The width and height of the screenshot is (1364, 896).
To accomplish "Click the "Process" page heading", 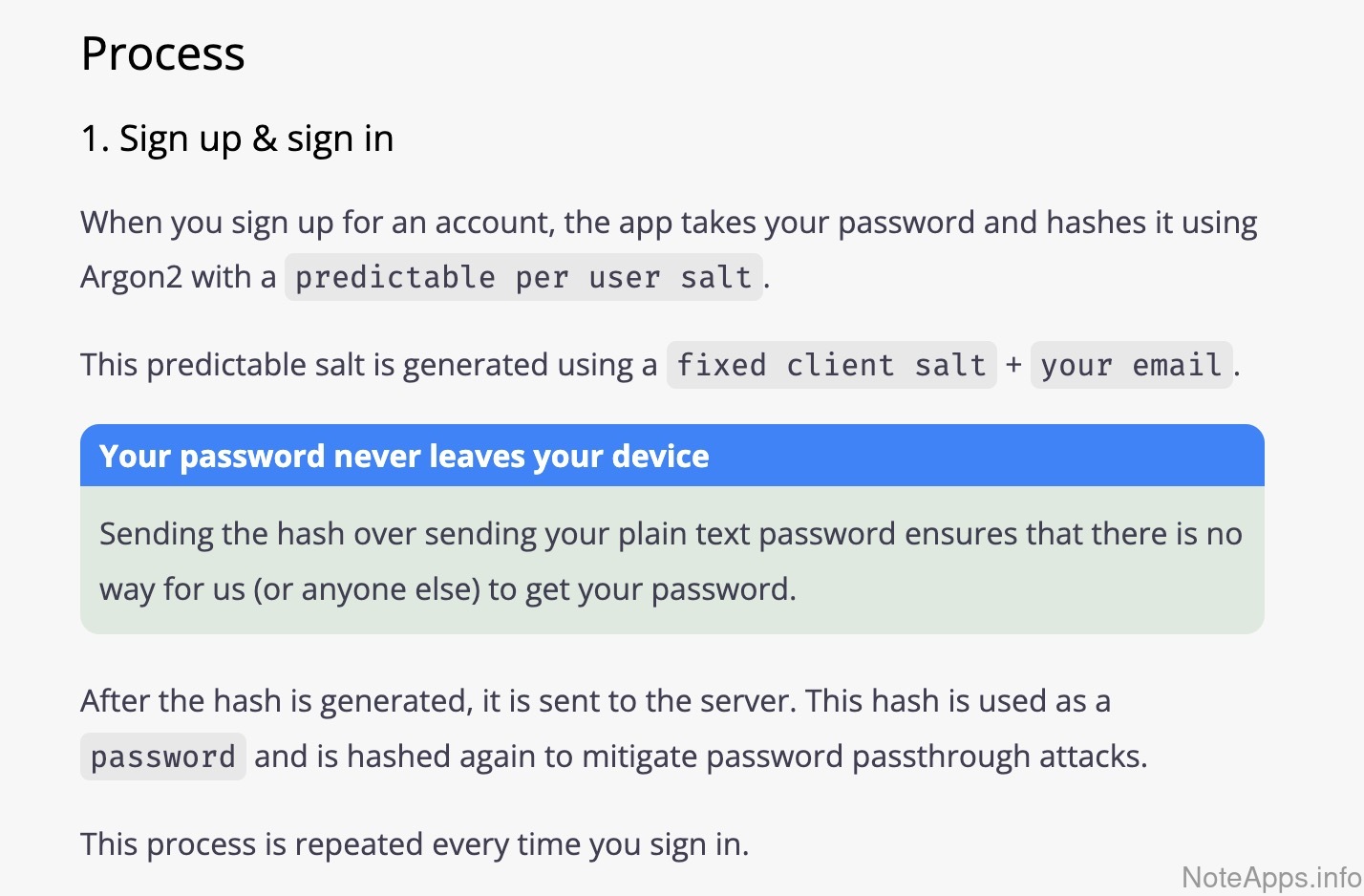I will (x=162, y=53).
